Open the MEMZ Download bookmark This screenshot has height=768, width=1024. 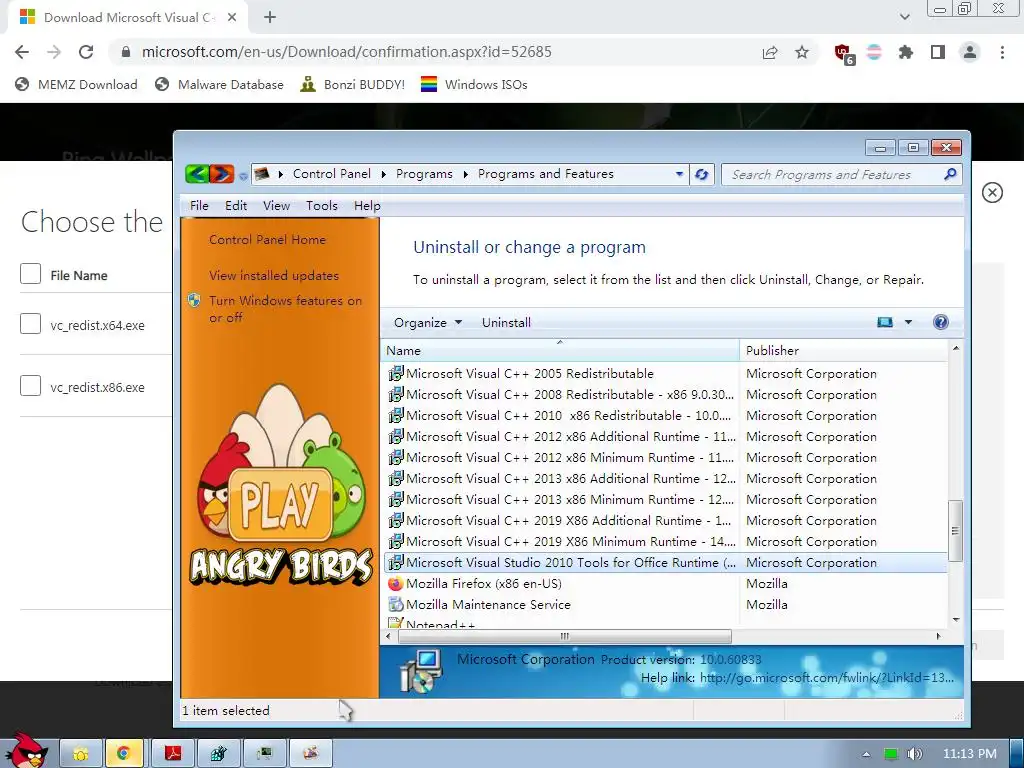[x=76, y=84]
